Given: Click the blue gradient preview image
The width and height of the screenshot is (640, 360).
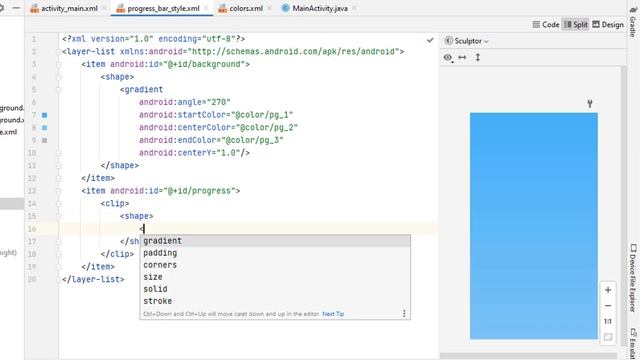Looking at the screenshot, I should pyautogui.click(x=534, y=226).
